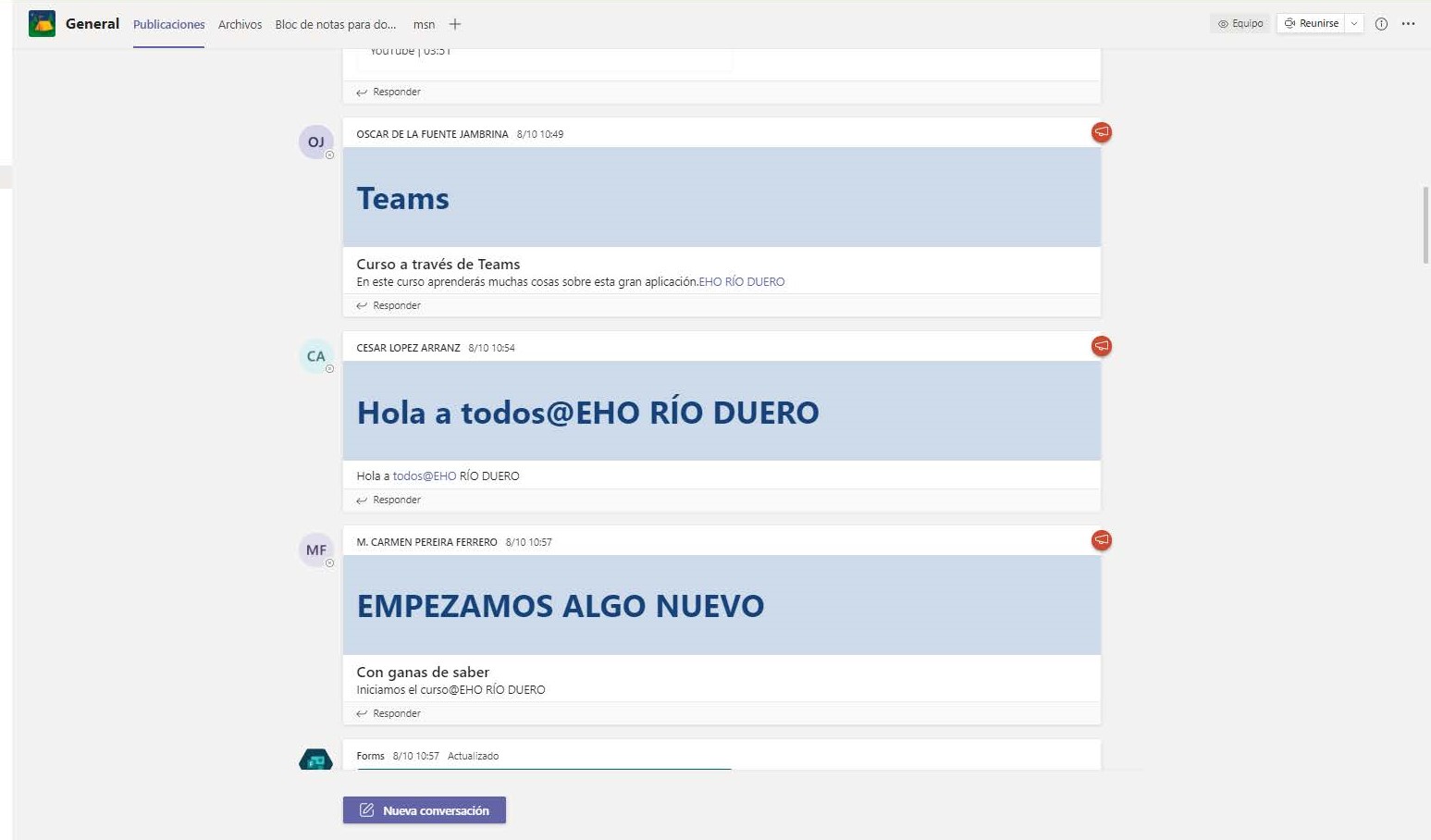
Task: Click announcement icon on Cesar Lopez's post
Action: coord(1101,346)
